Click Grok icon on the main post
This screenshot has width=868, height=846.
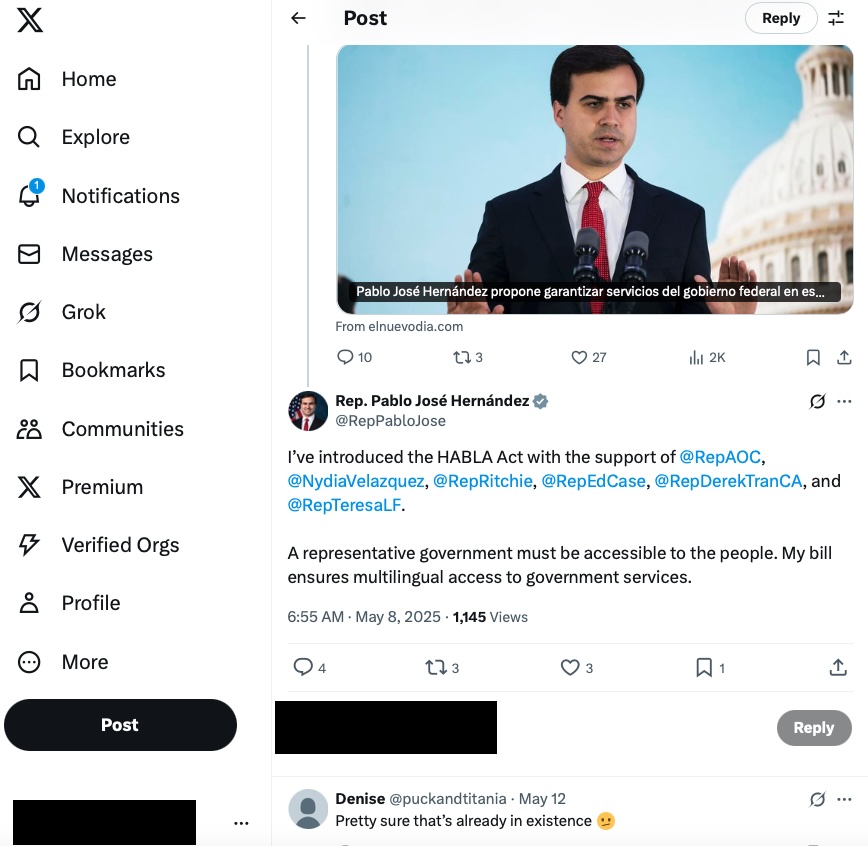pyautogui.click(x=817, y=401)
